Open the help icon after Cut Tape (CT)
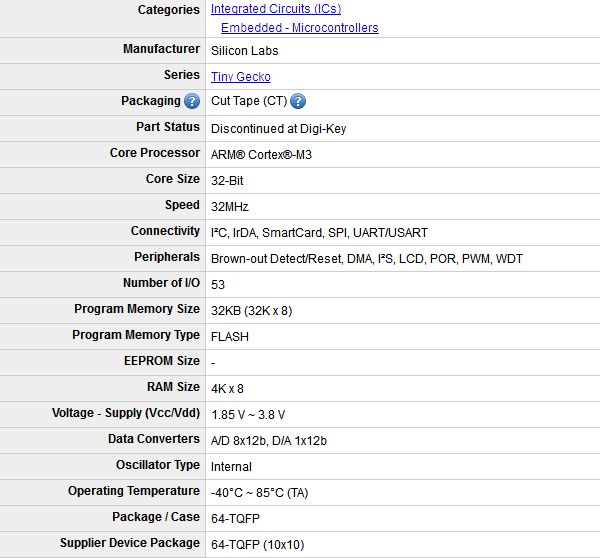 point(298,101)
